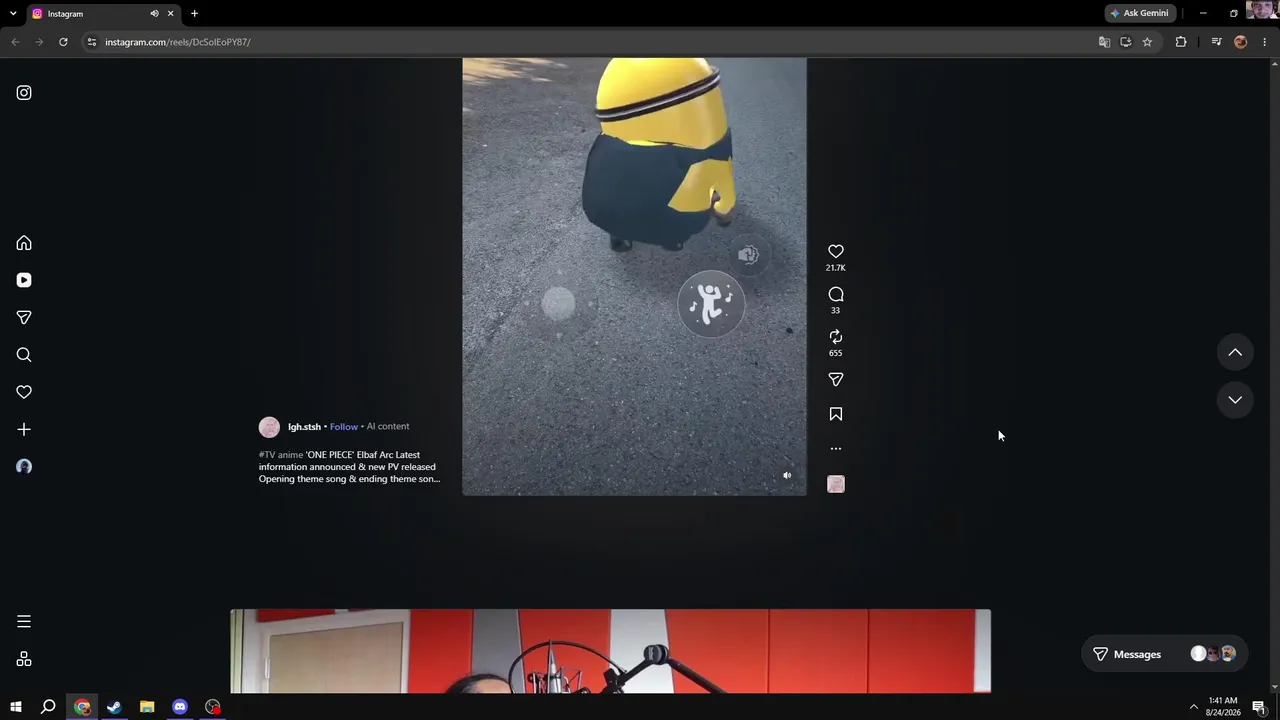Mute the Instagram tab audio
The width and height of the screenshot is (1280, 720).
pos(154,14)
